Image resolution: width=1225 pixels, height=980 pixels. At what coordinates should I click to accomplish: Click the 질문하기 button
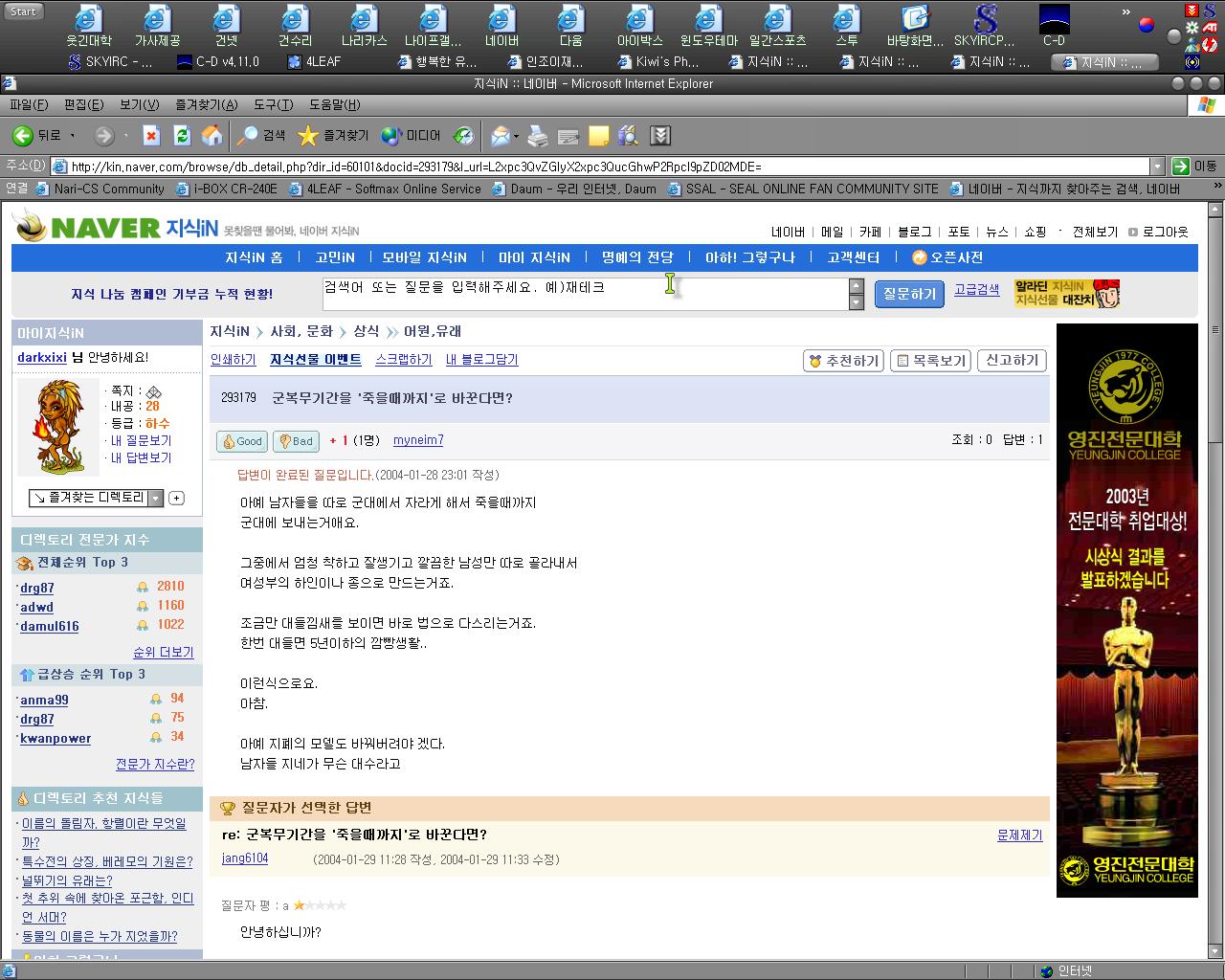pos(909,294)
